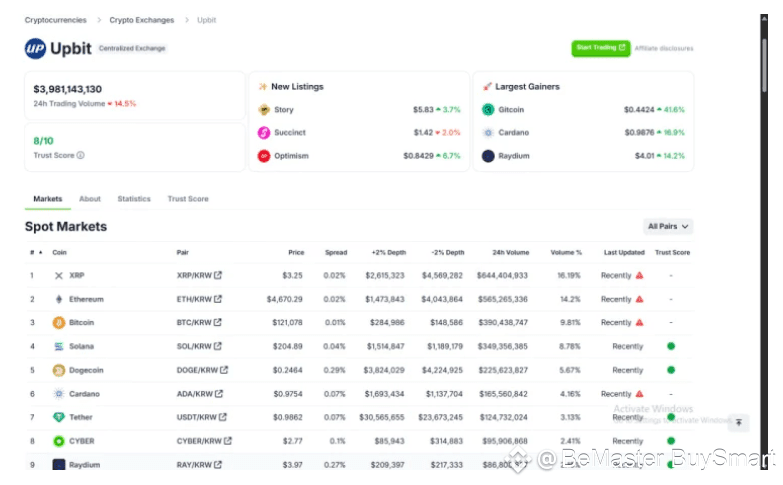Click the Coin column header
783x485 pixels.
(59, 252)
